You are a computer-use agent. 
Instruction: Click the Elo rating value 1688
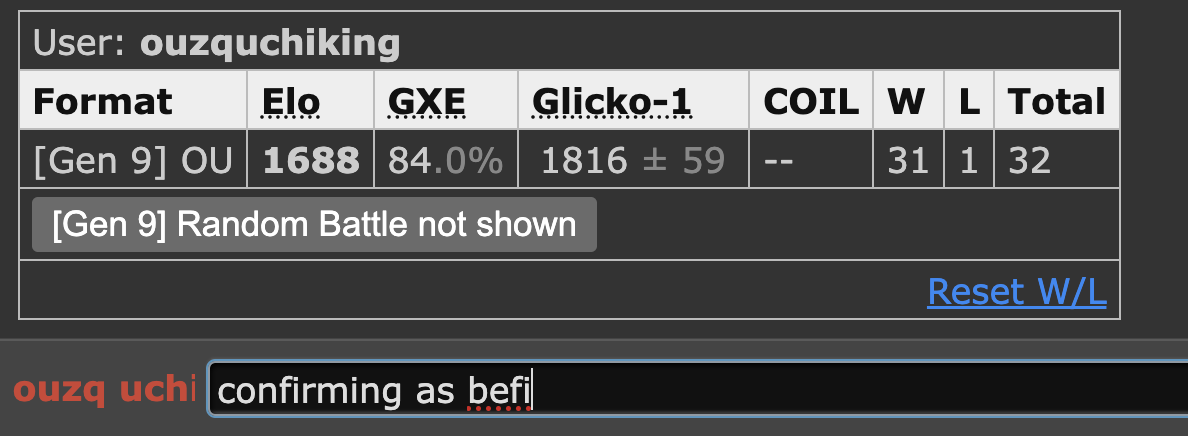(311, 160)
